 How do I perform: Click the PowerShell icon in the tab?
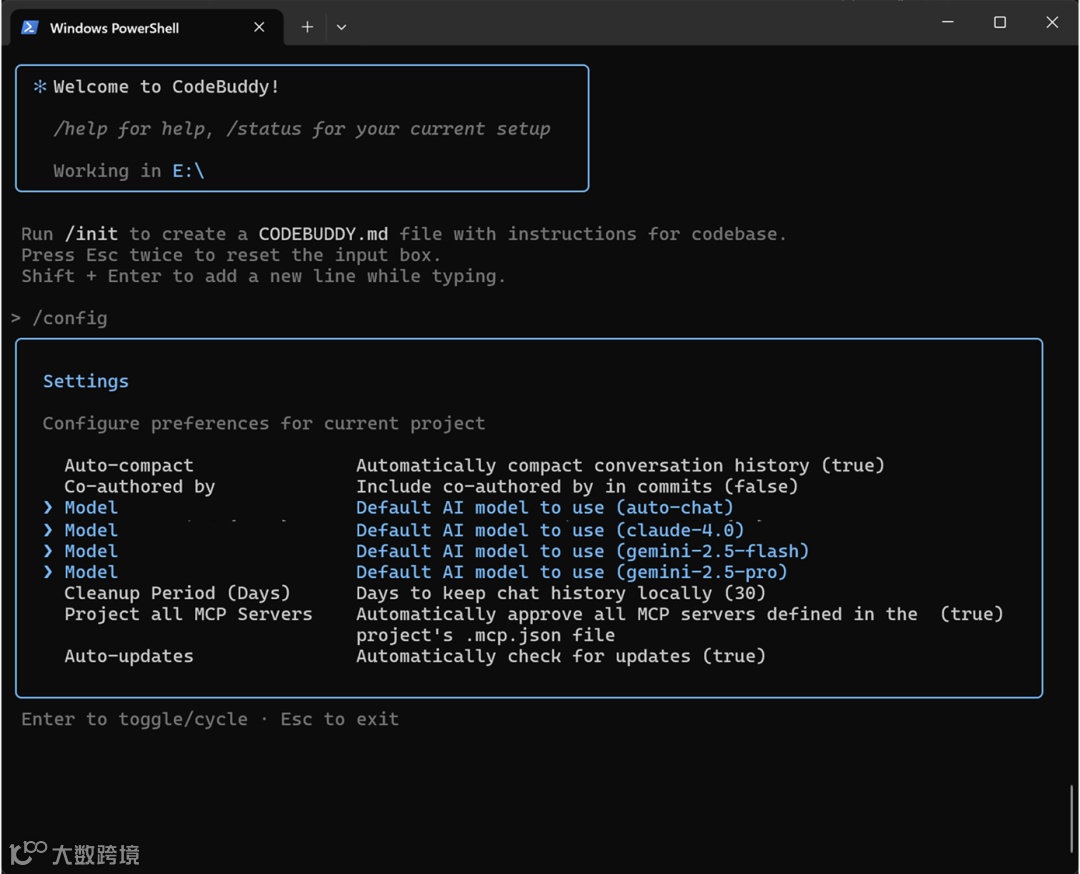tap(30, 28)
